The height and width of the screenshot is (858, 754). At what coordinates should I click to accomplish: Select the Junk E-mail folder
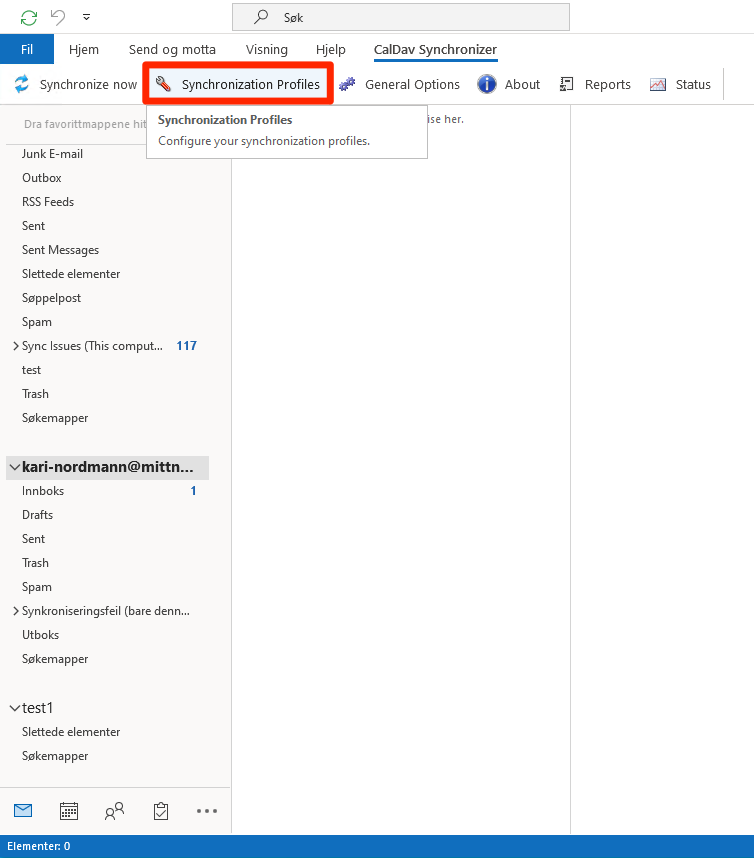pyautogui.click(x=53, y=154)
